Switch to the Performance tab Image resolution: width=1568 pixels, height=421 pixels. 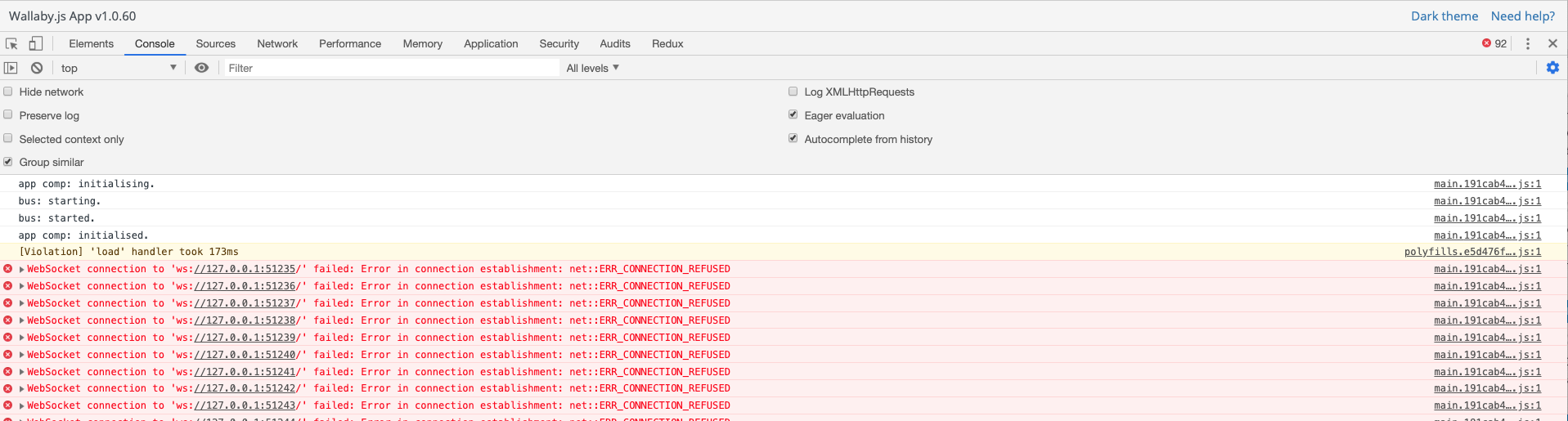click(350, 43)
